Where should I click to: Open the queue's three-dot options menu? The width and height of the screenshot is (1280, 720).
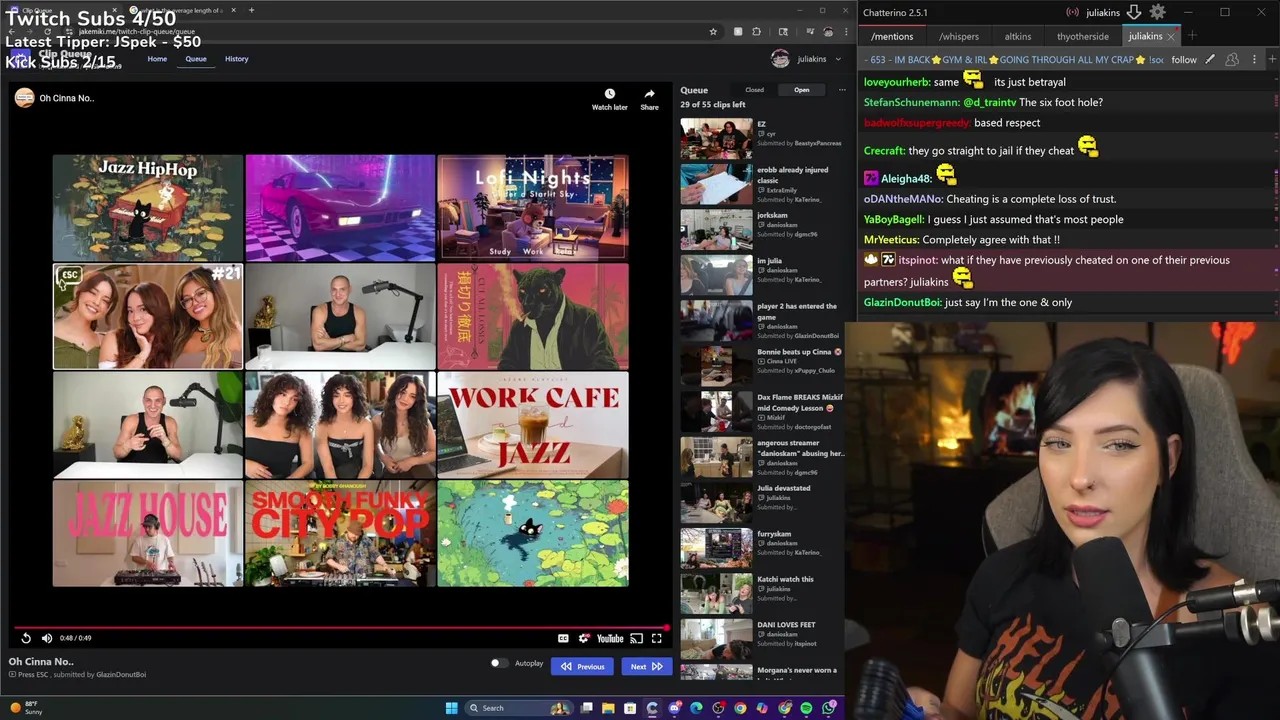coord(842,90)
